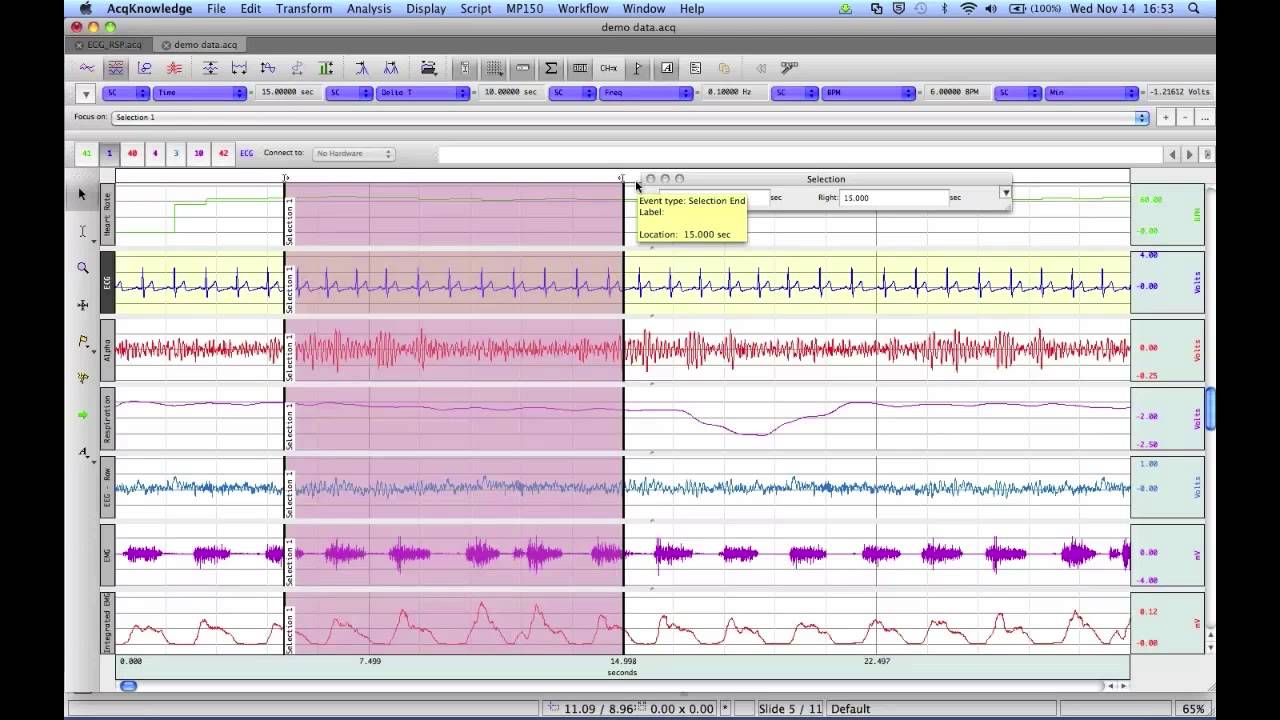The width and height of the screenshot is (1280, 720).
Task: Open the Analysis menu
Action: (369, 9)
